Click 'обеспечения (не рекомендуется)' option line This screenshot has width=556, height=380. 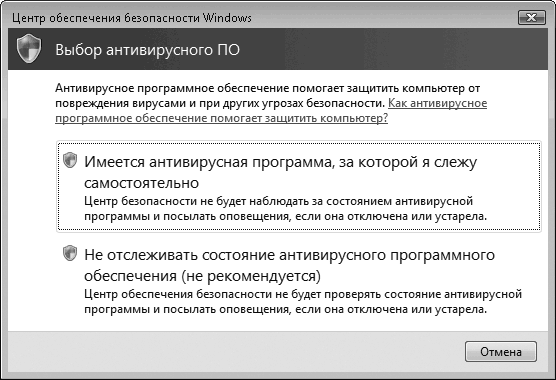tap(202, 276)
